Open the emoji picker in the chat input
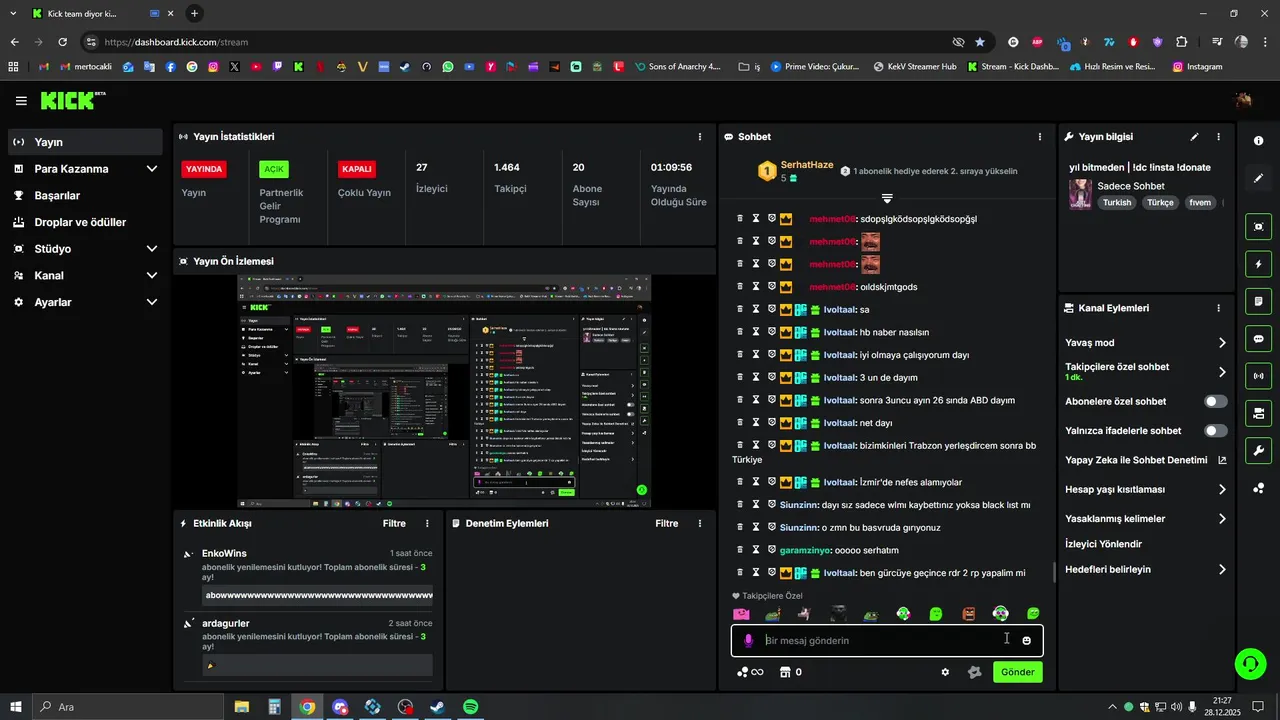The image size is (1280, 720). tap(1026, 640)
